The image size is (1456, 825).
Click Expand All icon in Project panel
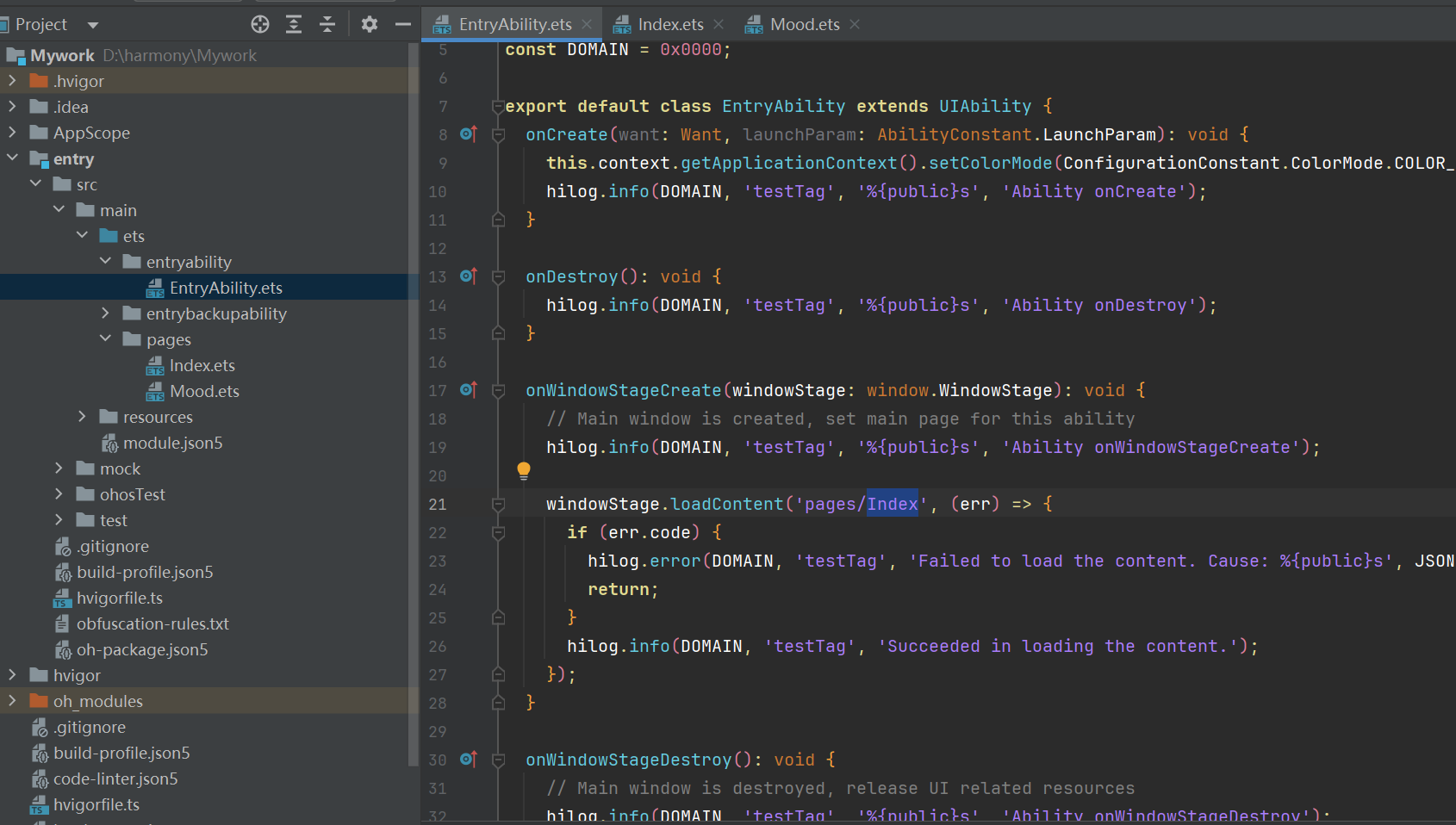tap(294, 24)
